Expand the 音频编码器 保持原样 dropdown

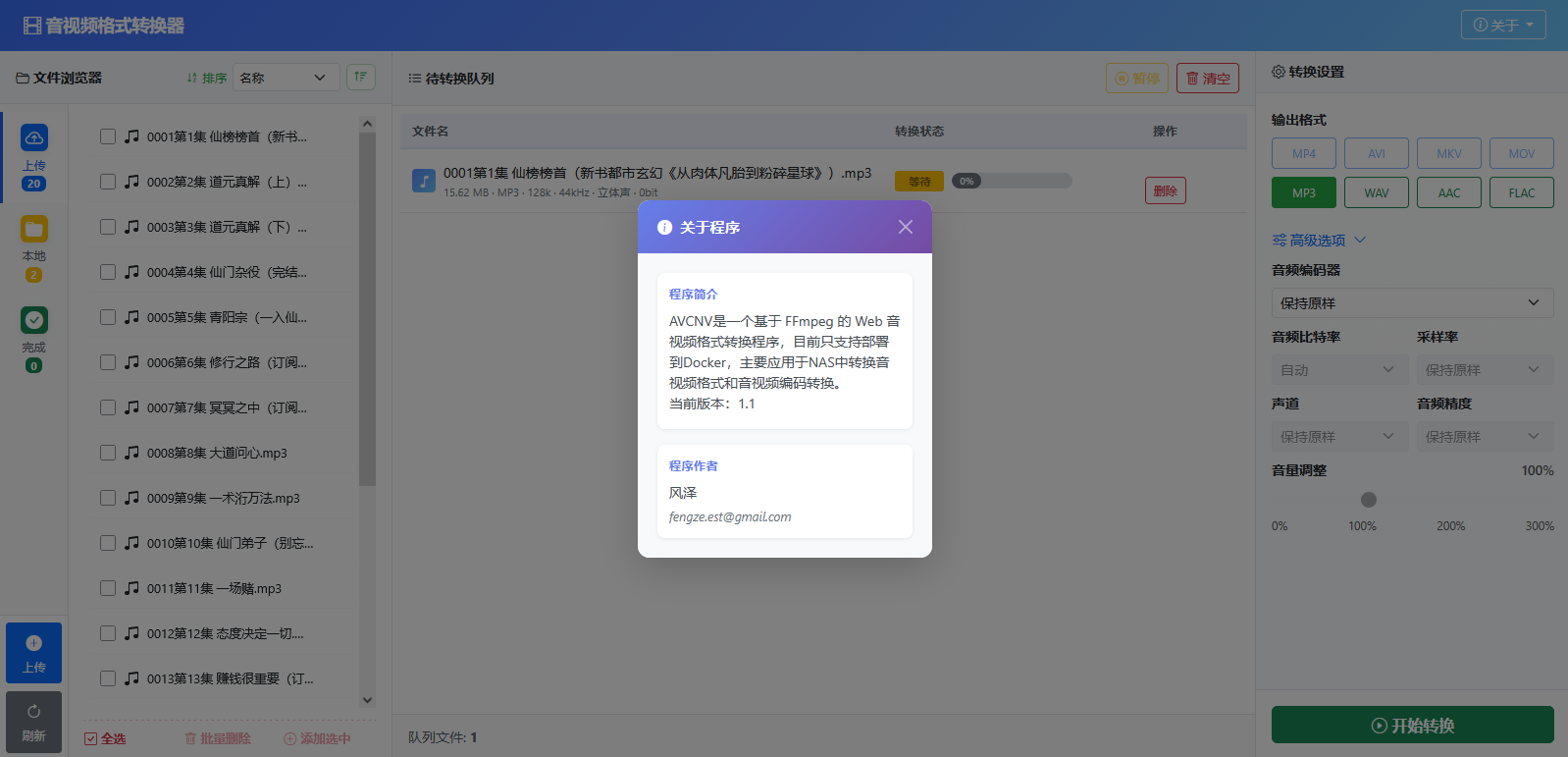1411,303
